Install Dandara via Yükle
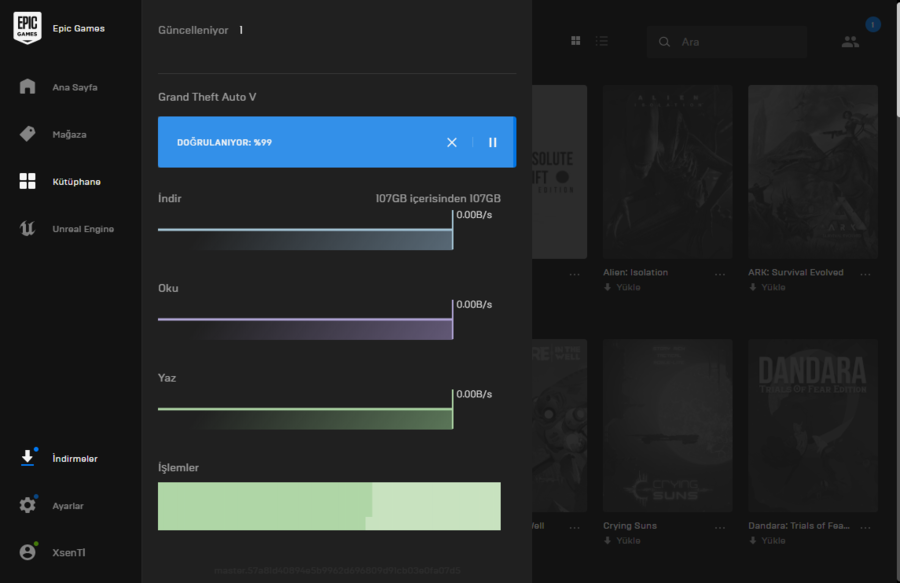900x583 pixels. click(x=767, y=541)
